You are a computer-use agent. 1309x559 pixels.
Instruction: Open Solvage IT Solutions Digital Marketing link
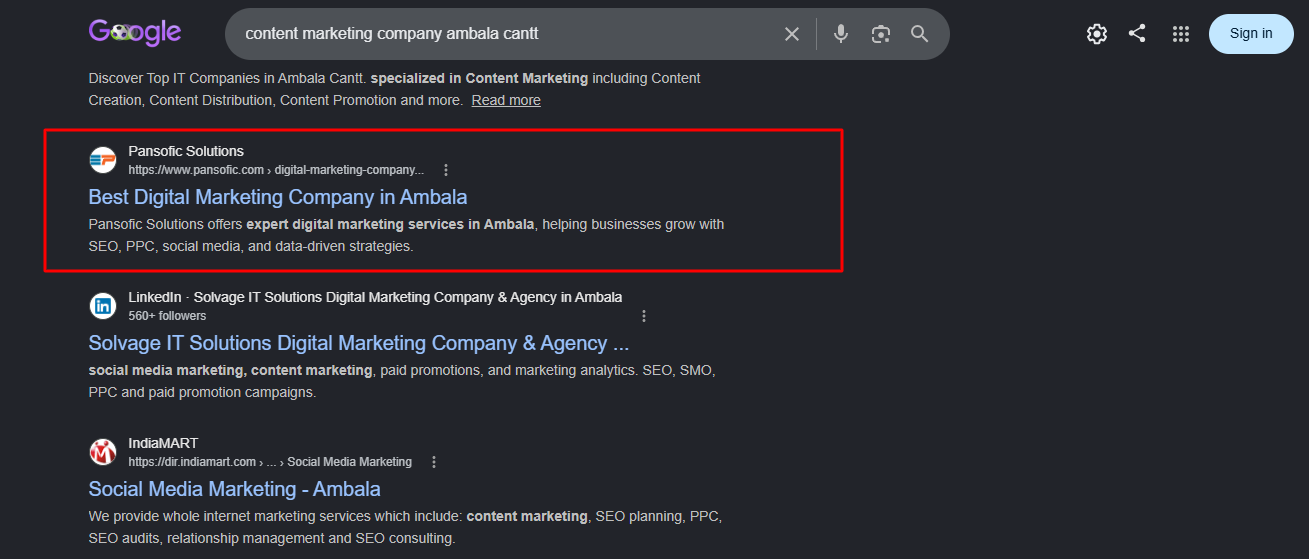point(359,343)
